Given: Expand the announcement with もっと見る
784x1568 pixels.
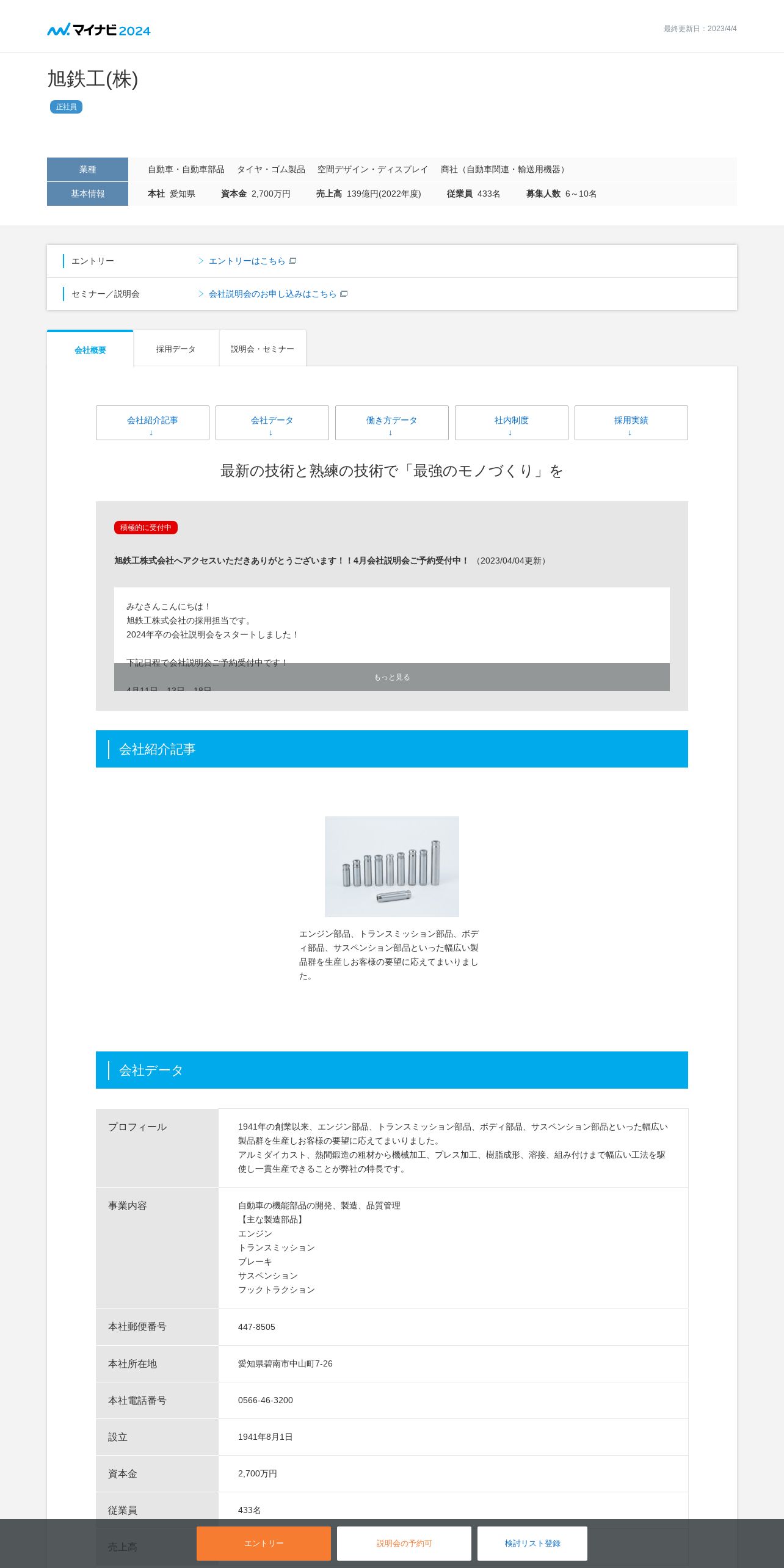Looking at the screenshot, I should coord(392,677).
